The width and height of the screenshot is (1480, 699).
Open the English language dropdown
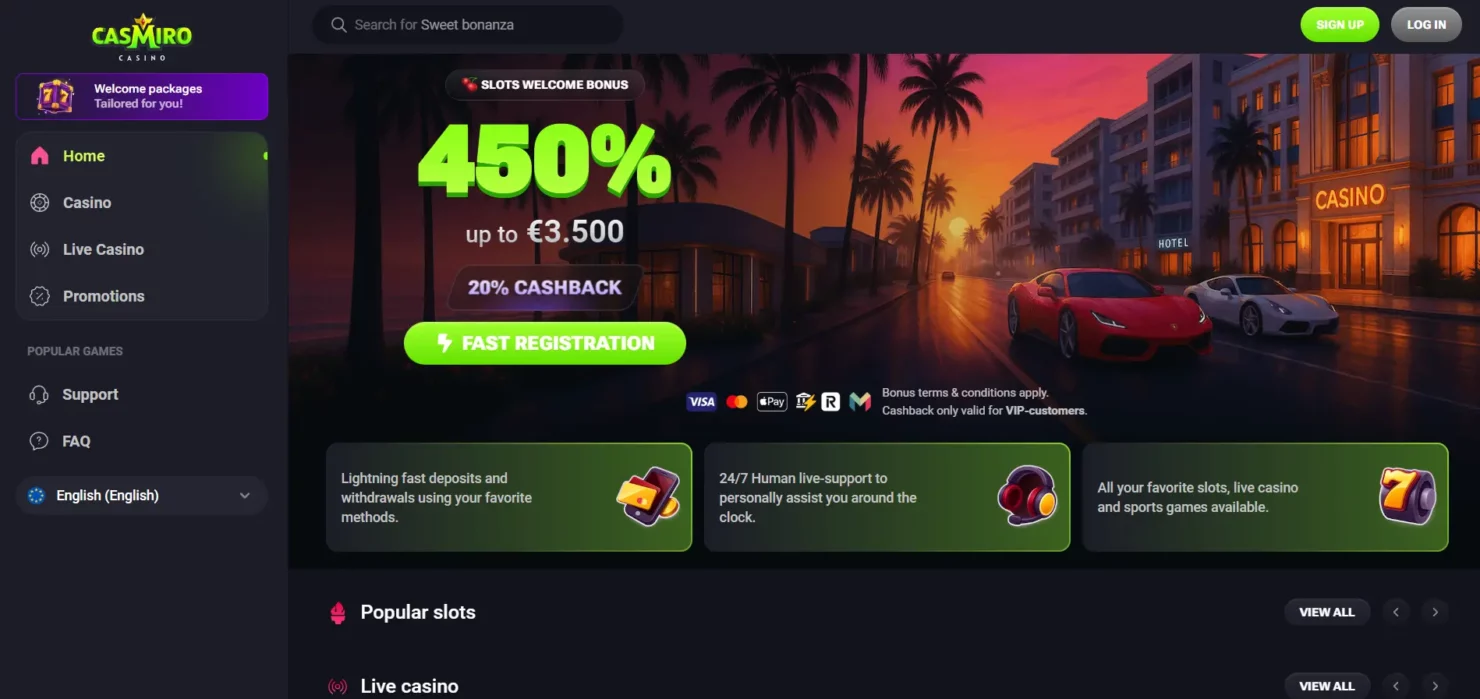click(x=141, y=496)
